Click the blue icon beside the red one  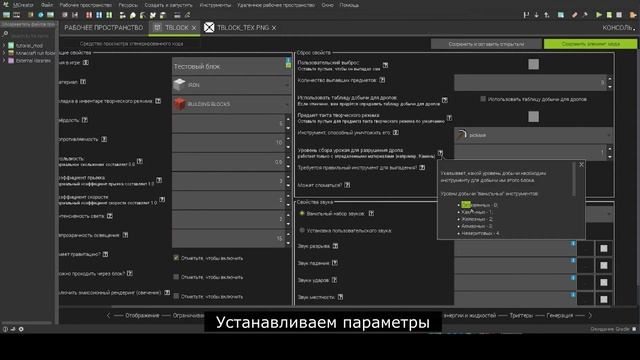(99, 15)
